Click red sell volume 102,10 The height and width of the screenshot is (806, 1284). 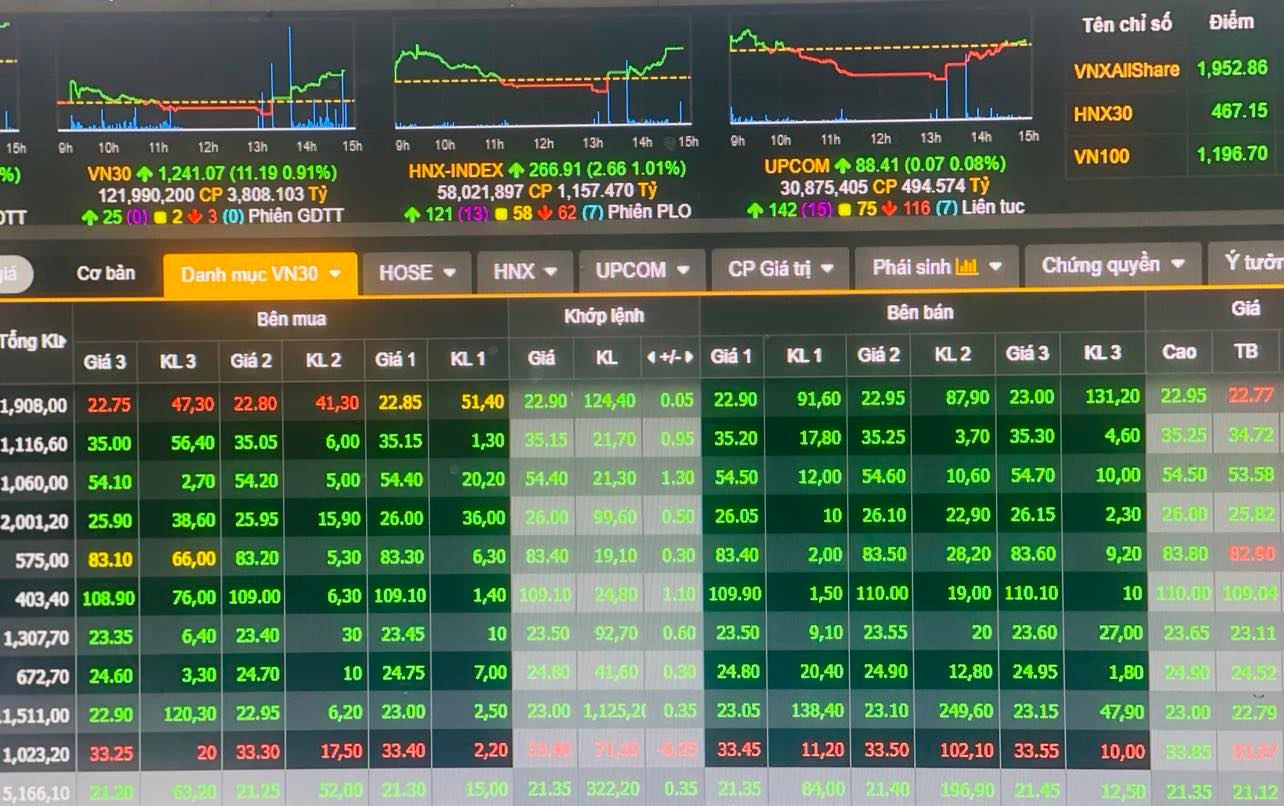click(968, 750)
